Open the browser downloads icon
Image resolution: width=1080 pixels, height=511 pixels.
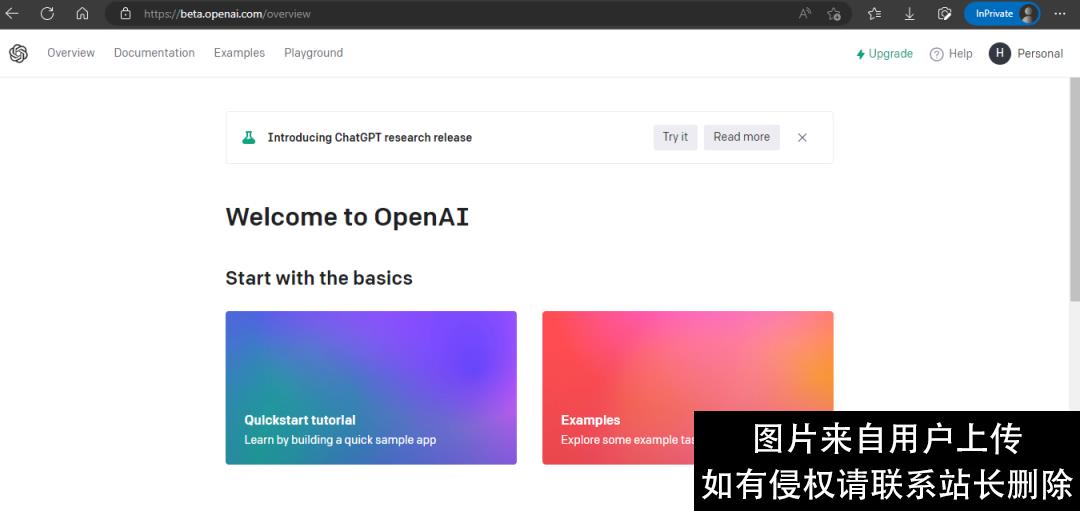(910, 14)
